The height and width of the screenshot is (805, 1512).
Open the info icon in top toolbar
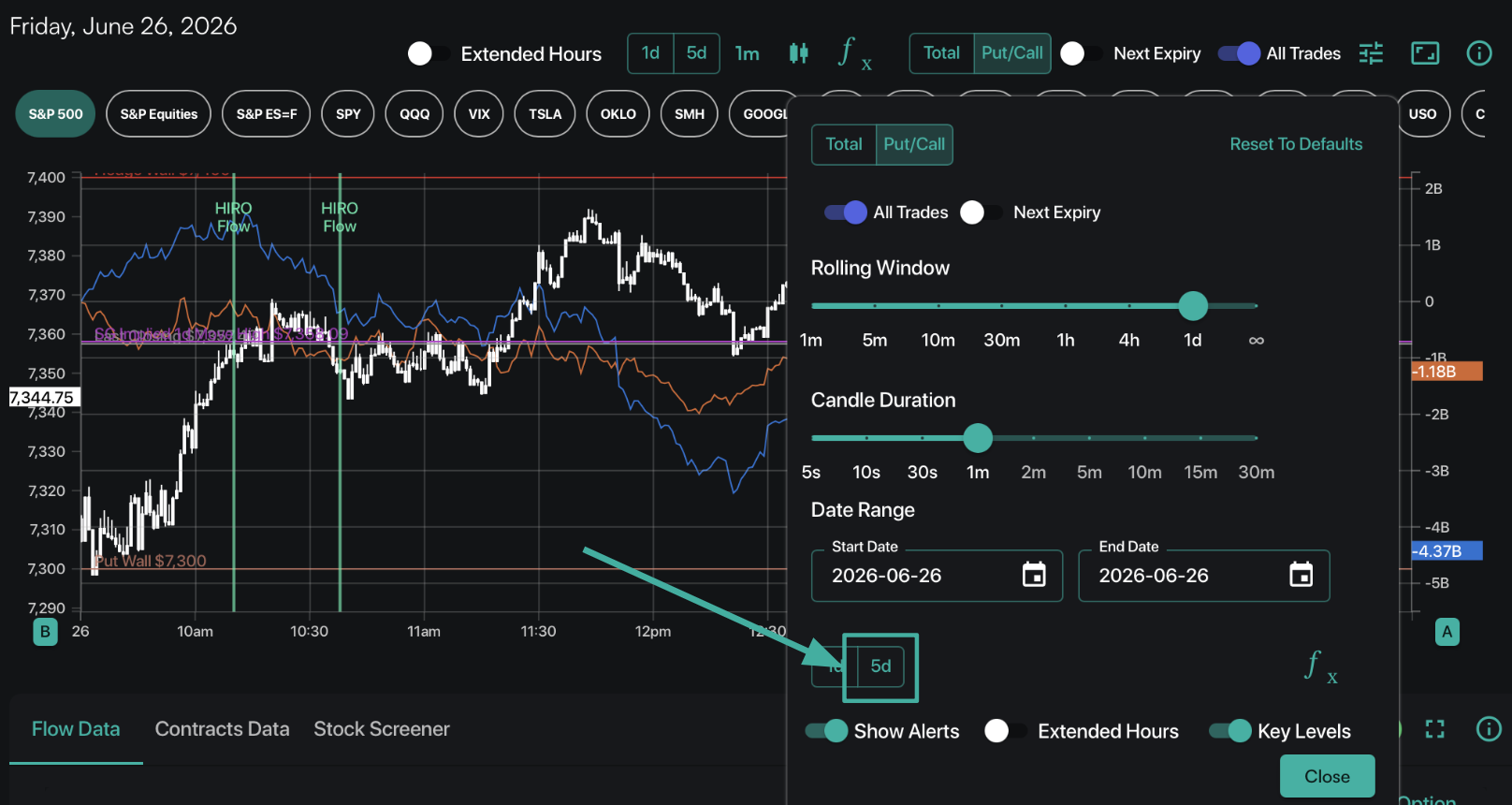1479,53
